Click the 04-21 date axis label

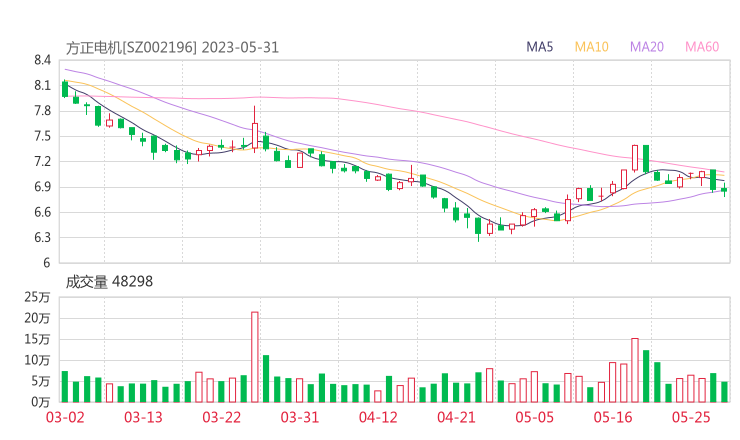(x=456, y=417)
